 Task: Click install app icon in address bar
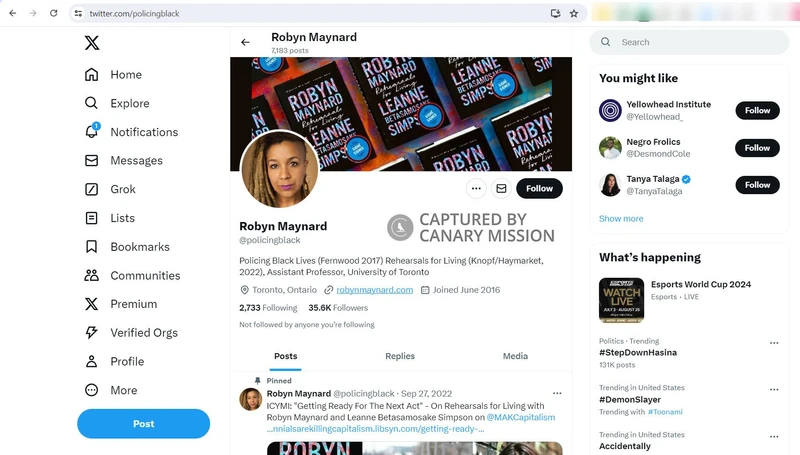coord(556,13)
